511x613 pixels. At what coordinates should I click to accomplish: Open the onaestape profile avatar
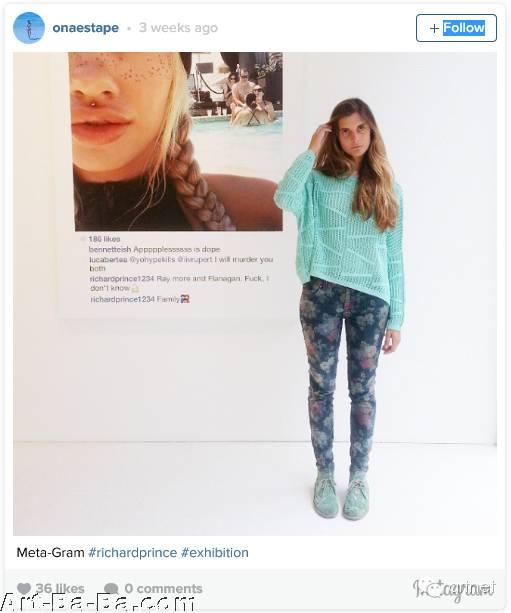[29, 28]
